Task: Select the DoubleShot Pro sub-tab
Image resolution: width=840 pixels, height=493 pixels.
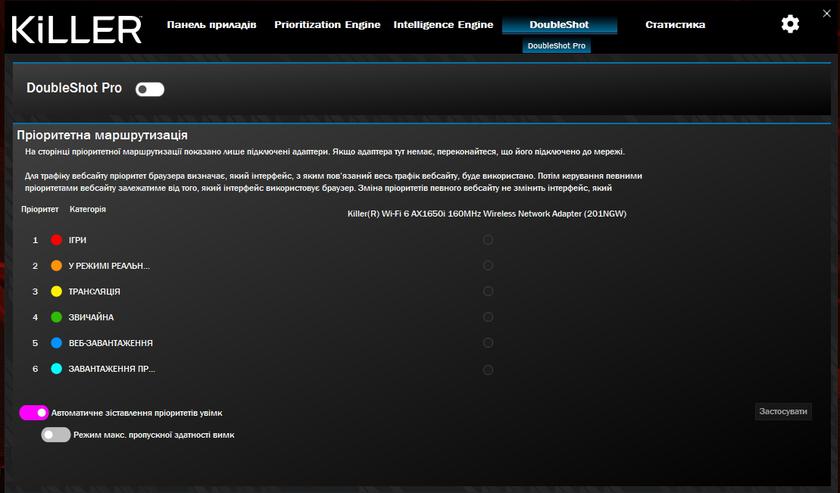Action: click(557, 46)
